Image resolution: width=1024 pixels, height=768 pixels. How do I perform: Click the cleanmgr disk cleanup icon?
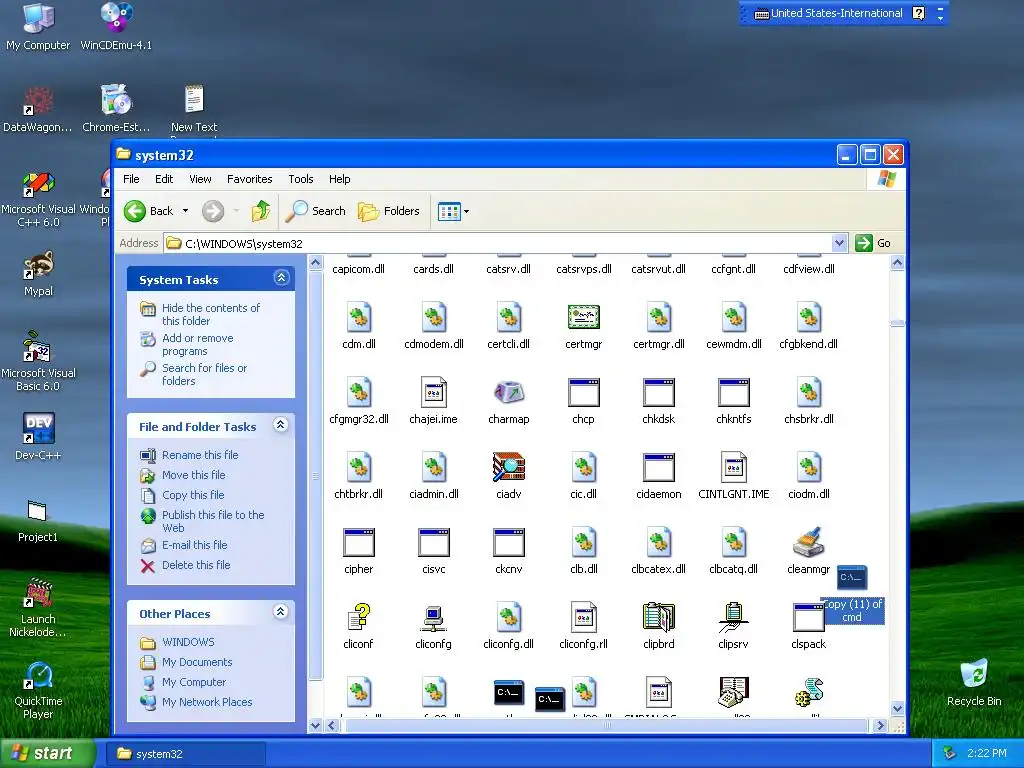coord(808,542)
